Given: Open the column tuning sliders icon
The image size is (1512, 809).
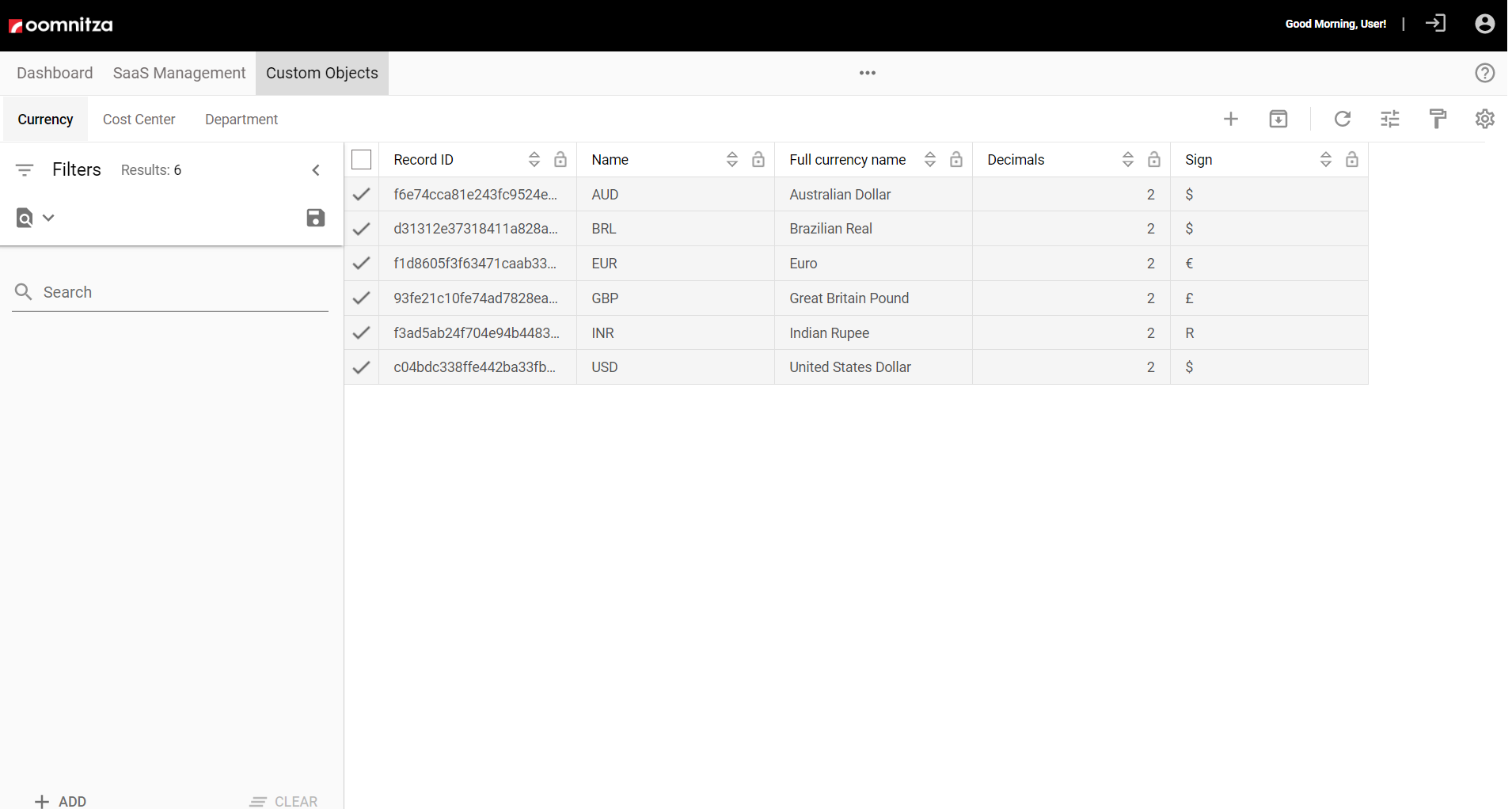Looking at the screenshot, I should [1389, 119].
